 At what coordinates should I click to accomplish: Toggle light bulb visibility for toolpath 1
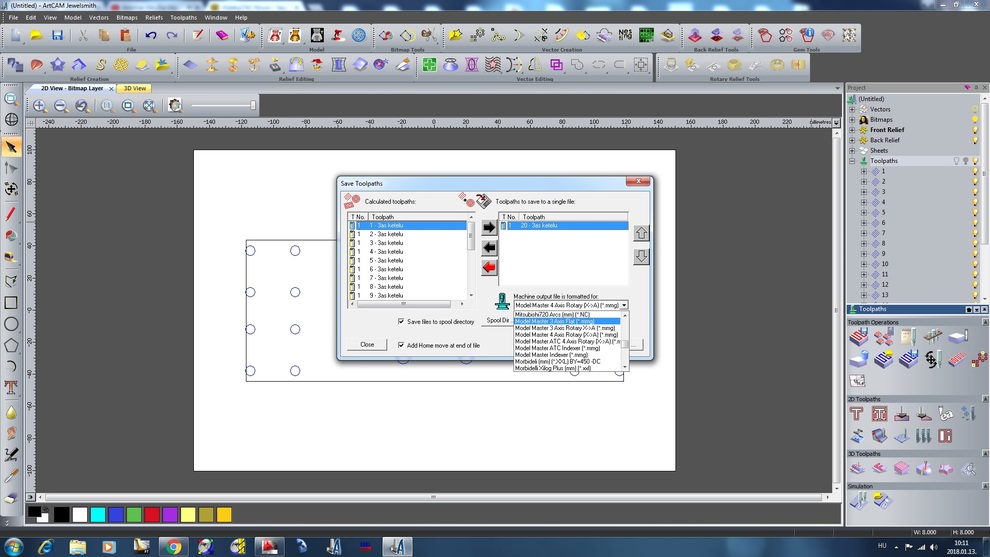click(x=975, y=171)
